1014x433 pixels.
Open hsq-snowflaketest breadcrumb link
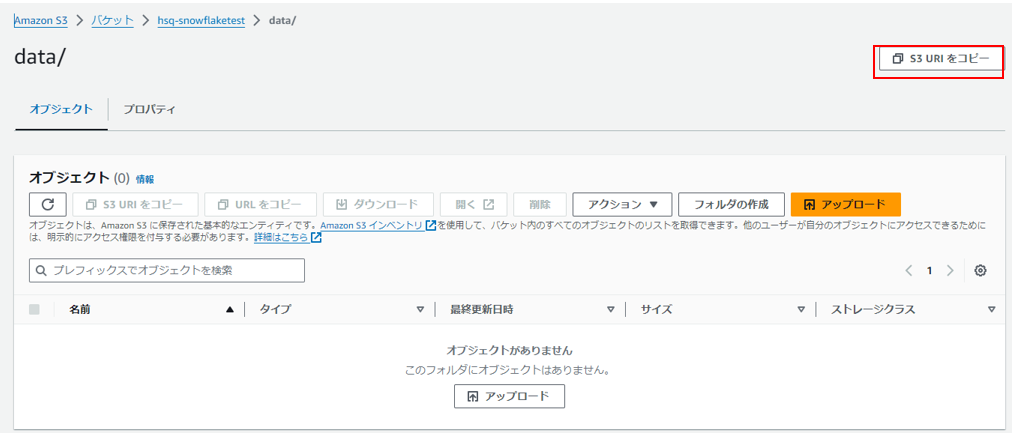[x=201, y=21]
